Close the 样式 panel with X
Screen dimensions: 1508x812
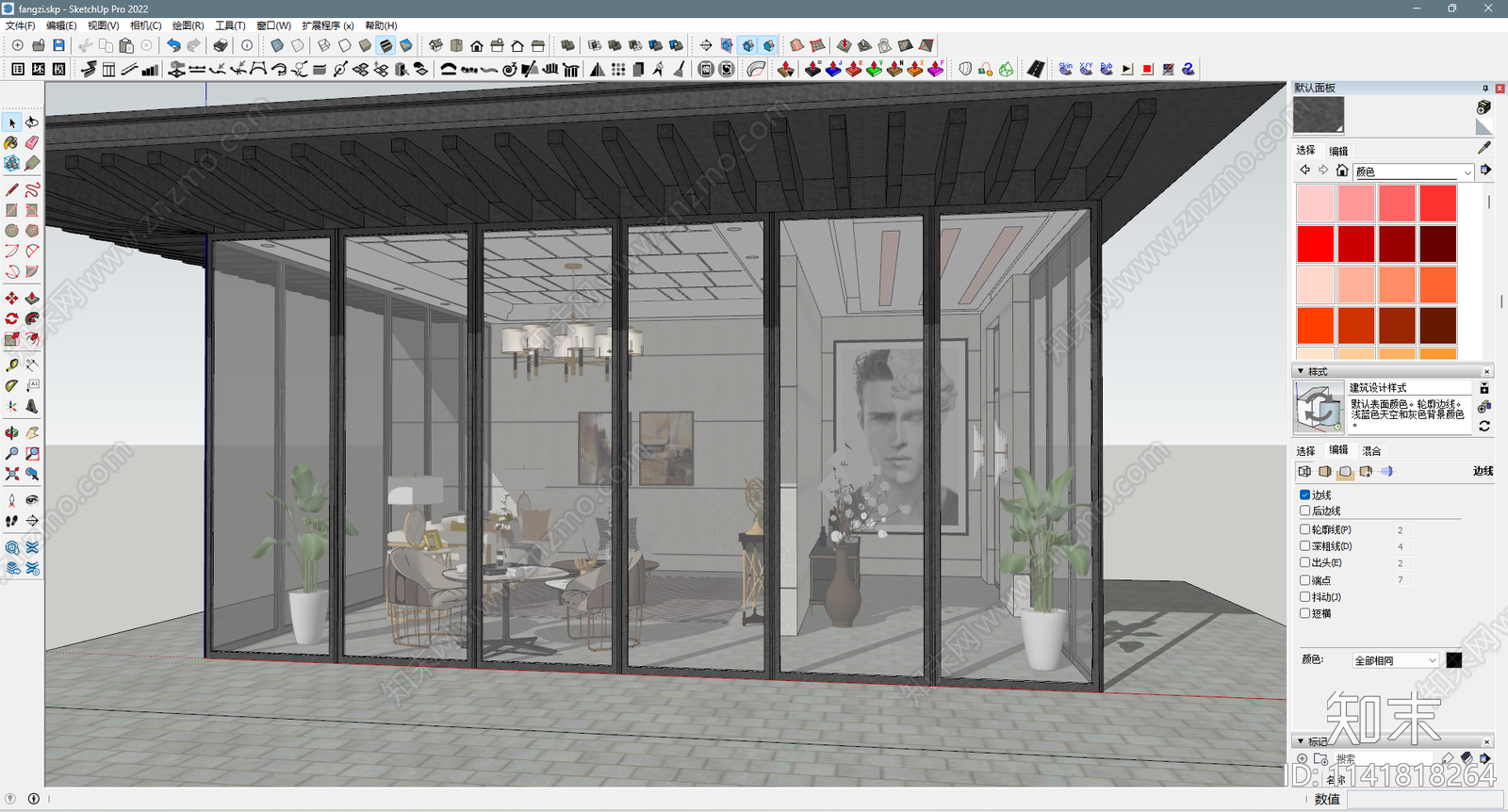1487,371
